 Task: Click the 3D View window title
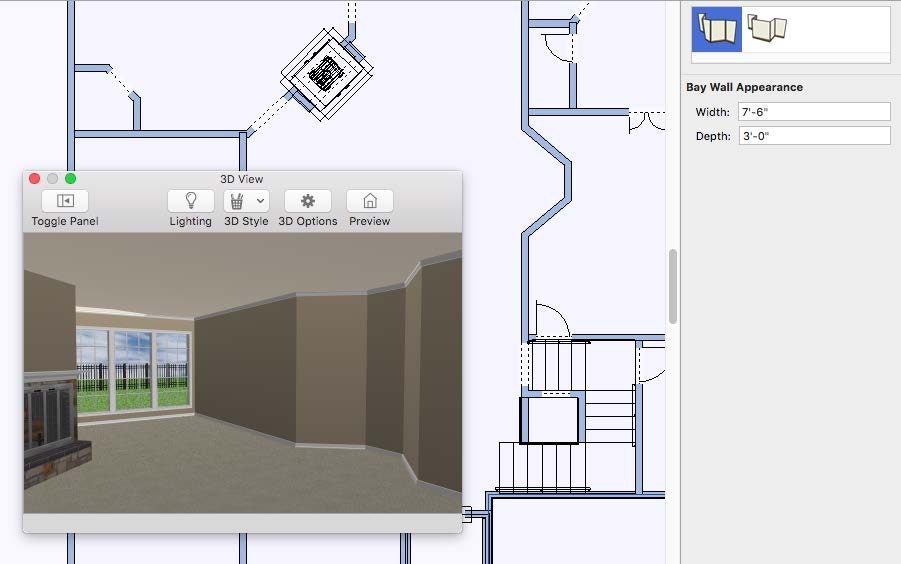click(241, 179)
